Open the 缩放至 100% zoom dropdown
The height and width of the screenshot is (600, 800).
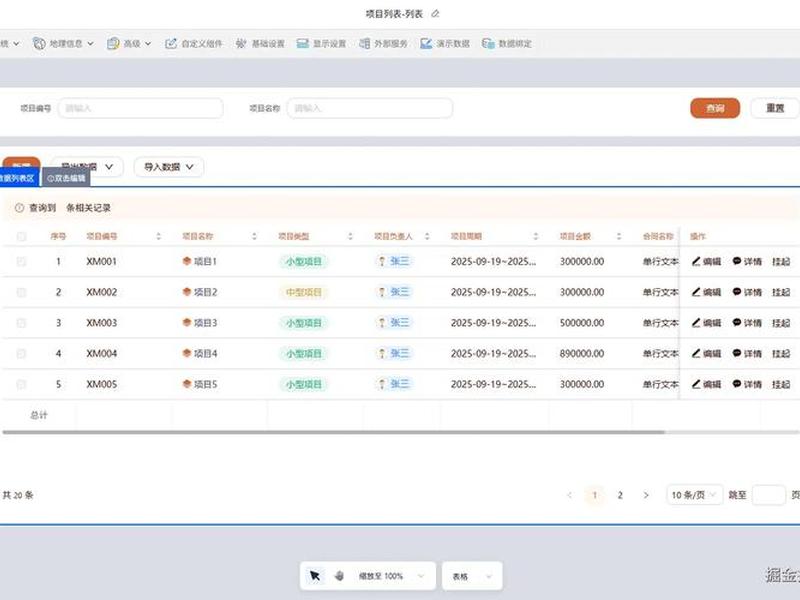click(391, 576)
